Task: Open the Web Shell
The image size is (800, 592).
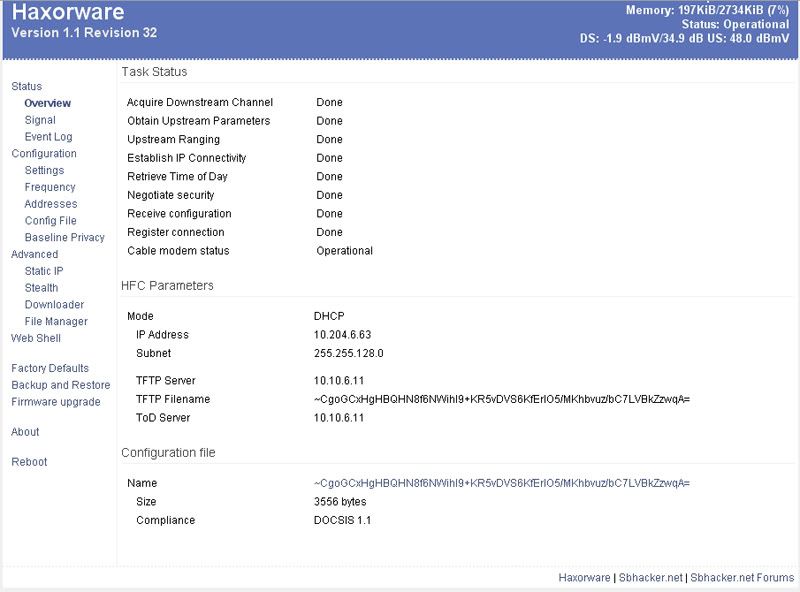Action: click(36, 338)
